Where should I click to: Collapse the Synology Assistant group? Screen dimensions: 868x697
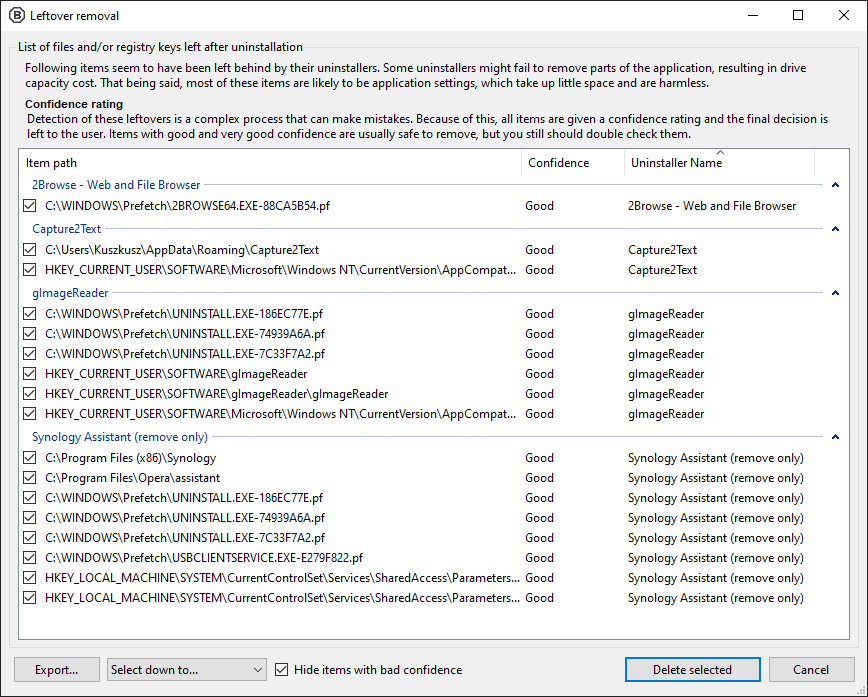[x=835, y=437]
